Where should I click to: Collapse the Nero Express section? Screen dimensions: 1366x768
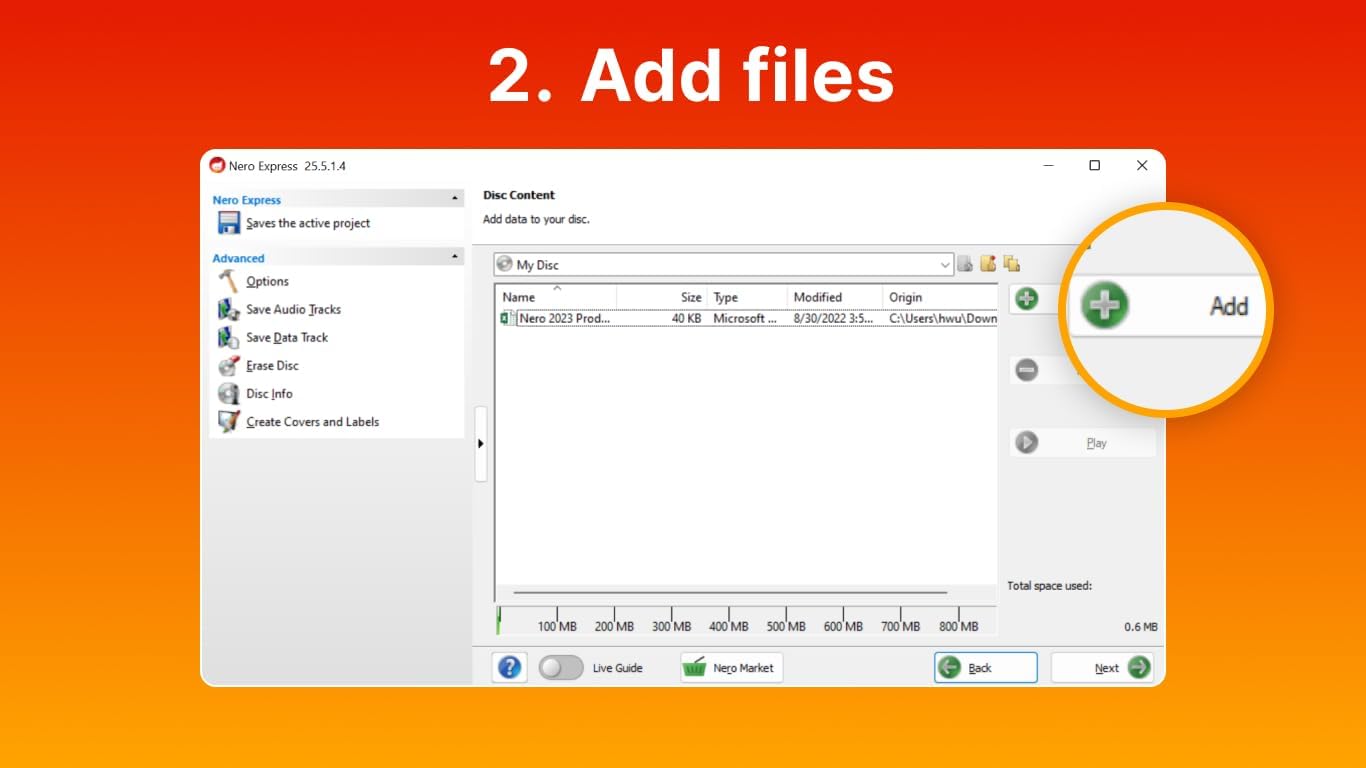coord(456,199)
